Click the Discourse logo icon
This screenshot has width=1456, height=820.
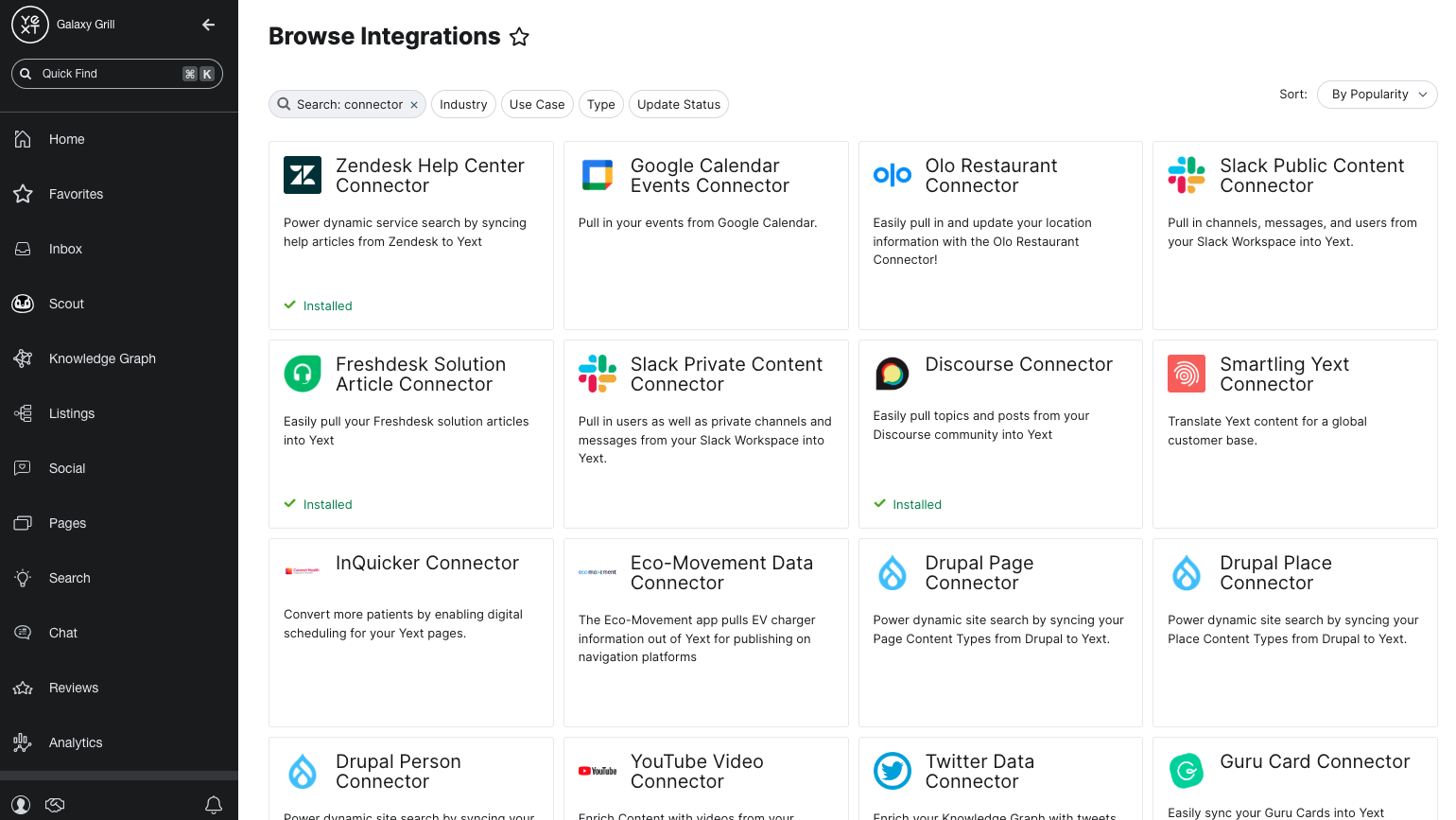tap(893, 374)
